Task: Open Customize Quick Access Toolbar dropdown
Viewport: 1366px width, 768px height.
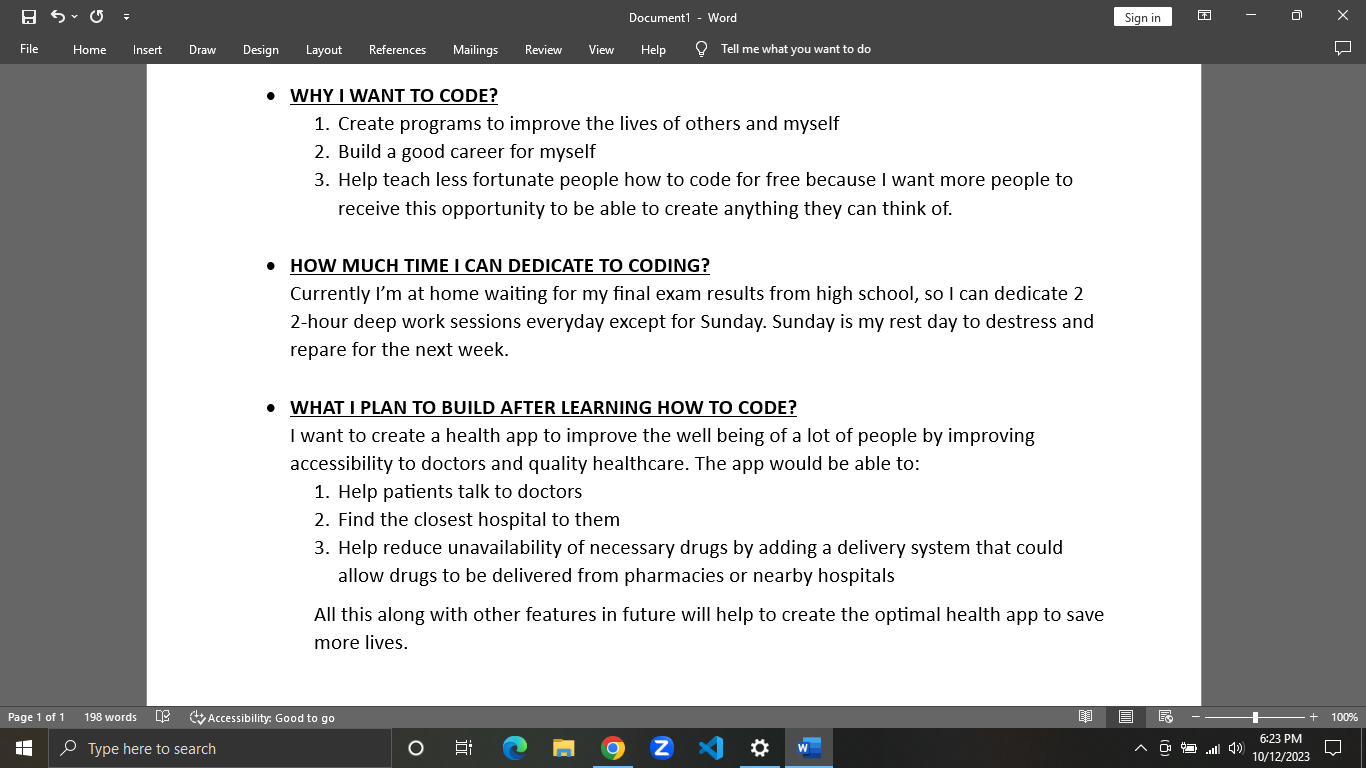Action: [126, 17]
